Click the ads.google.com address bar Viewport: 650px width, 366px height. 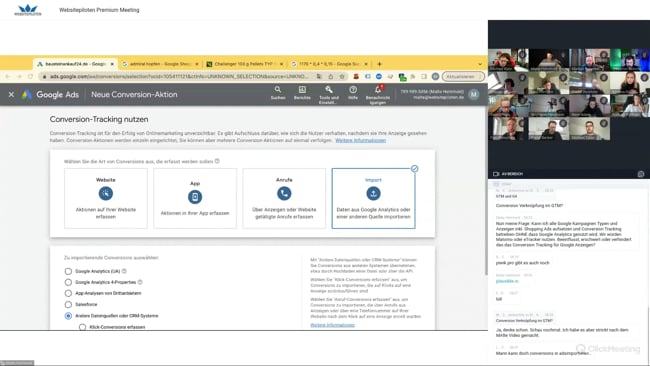178,76
